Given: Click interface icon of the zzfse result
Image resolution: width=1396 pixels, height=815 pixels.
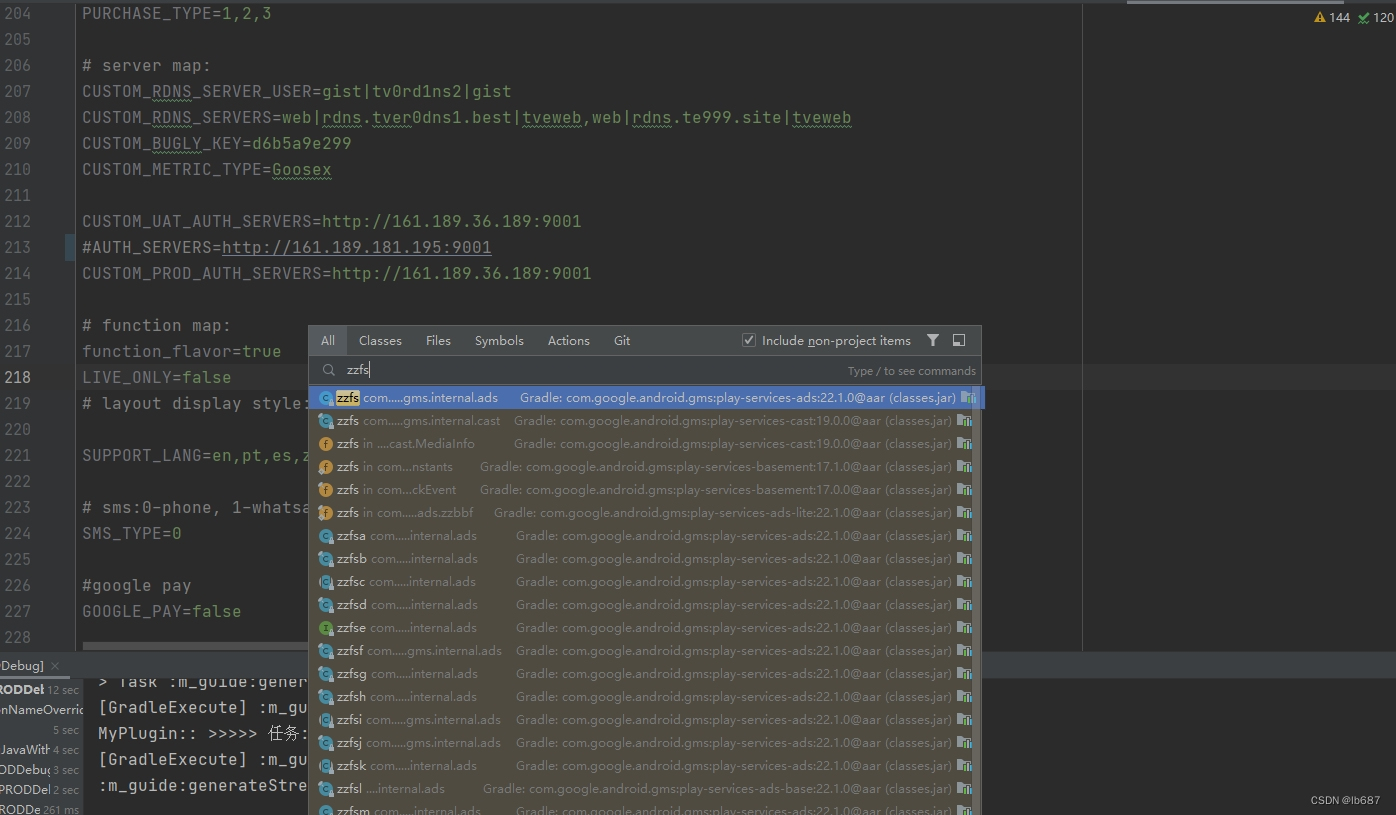Looking at the screenshot, I should coord(325,628).
